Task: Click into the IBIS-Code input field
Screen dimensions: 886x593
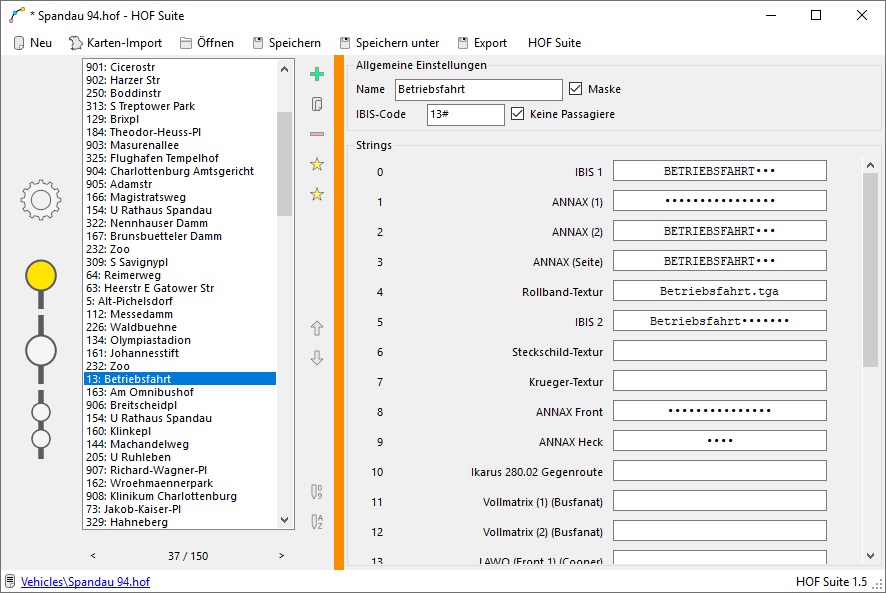Action: [465, 114]
